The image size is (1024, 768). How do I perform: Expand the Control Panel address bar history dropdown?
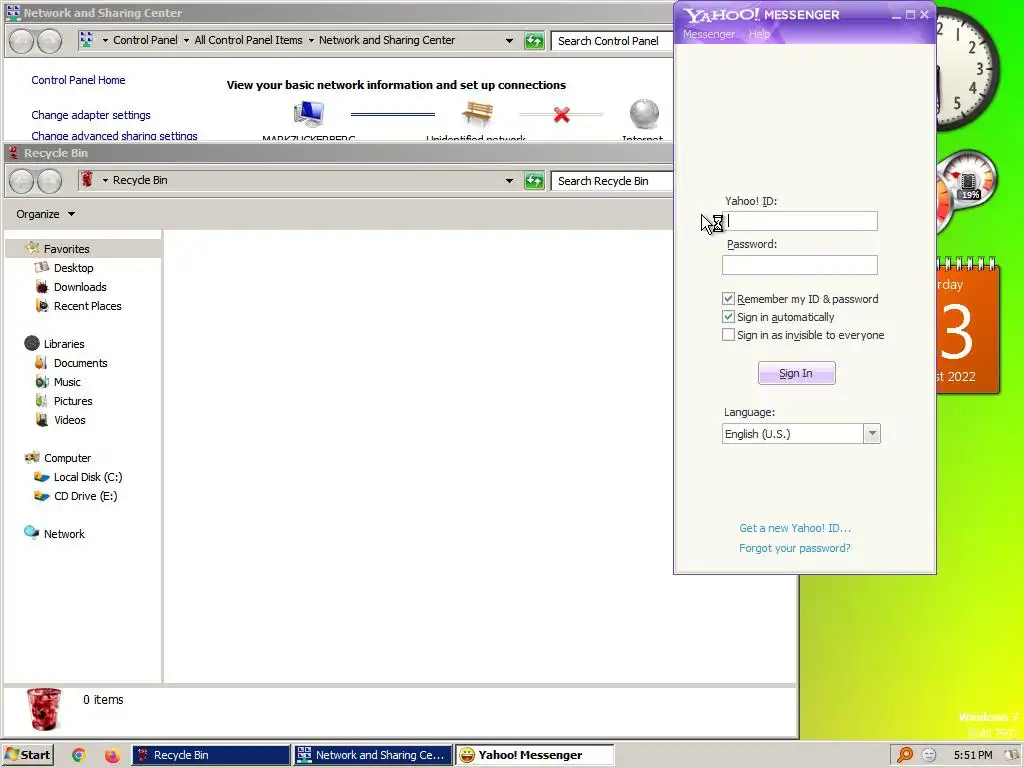(x=509, y=41)
